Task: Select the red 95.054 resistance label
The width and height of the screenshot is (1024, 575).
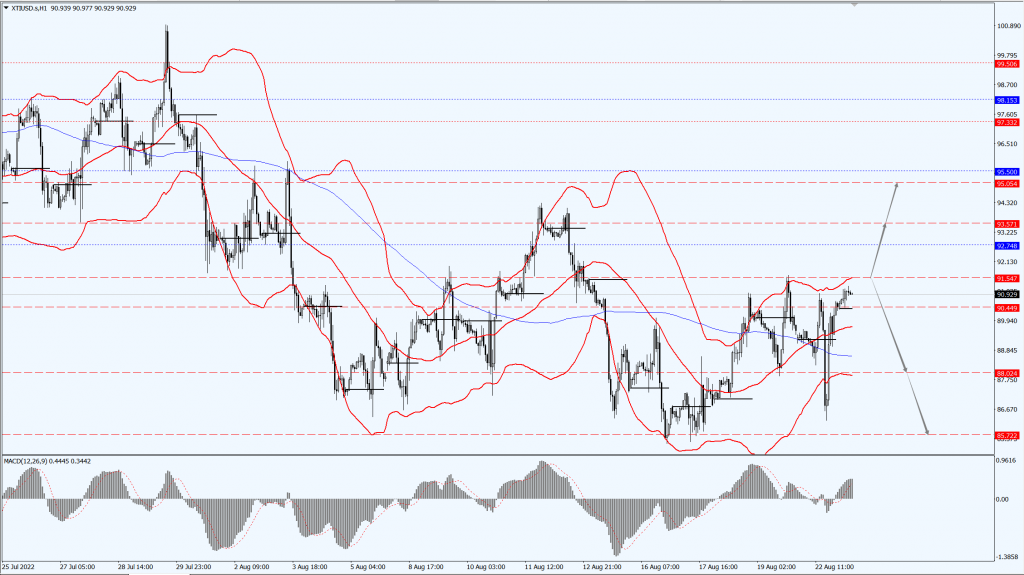Action: (x=1007, y=183)
